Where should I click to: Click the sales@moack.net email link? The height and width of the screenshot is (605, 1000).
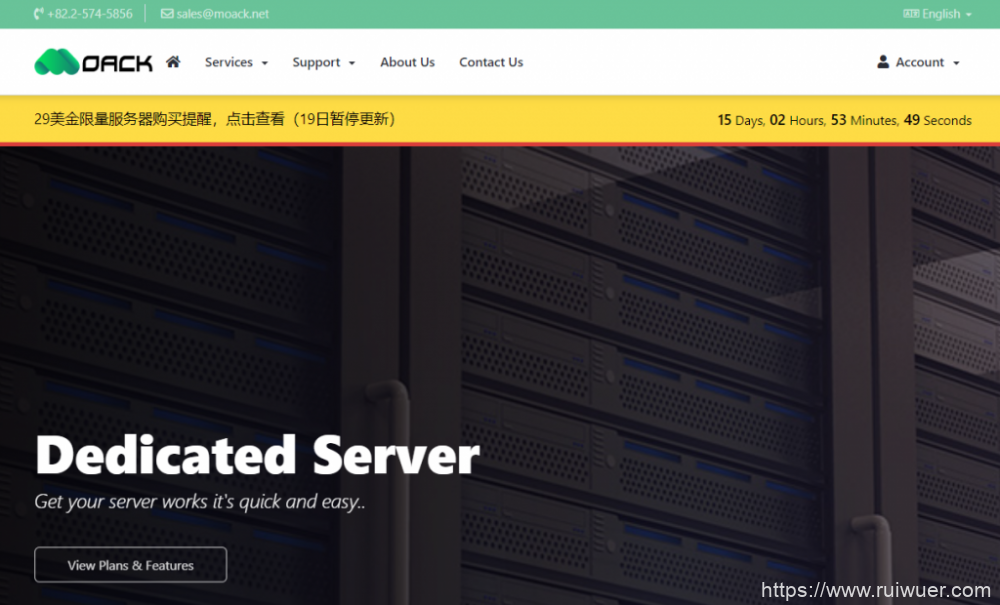pos(222,14)
